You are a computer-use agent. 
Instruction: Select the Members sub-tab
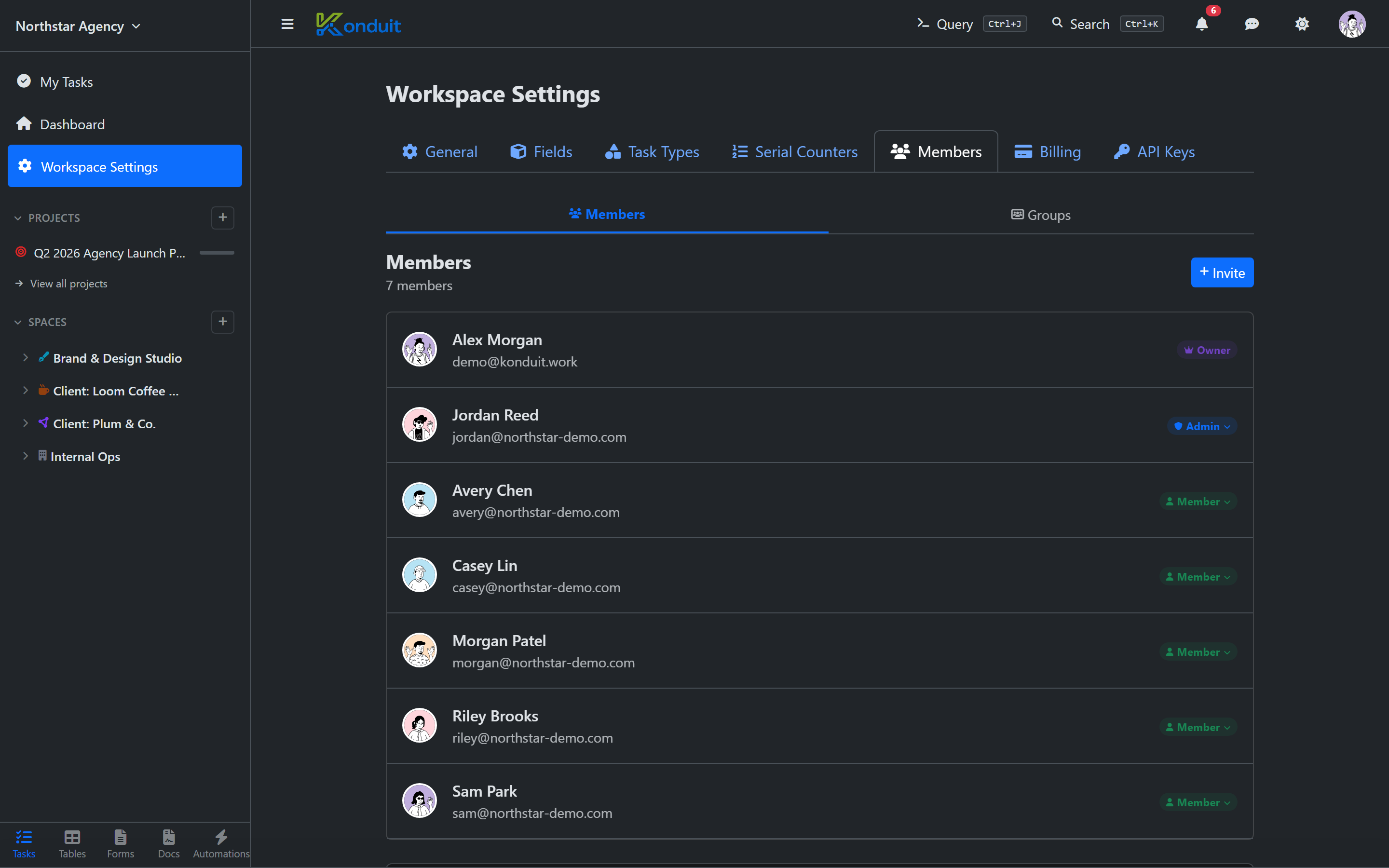pos(607,215)
